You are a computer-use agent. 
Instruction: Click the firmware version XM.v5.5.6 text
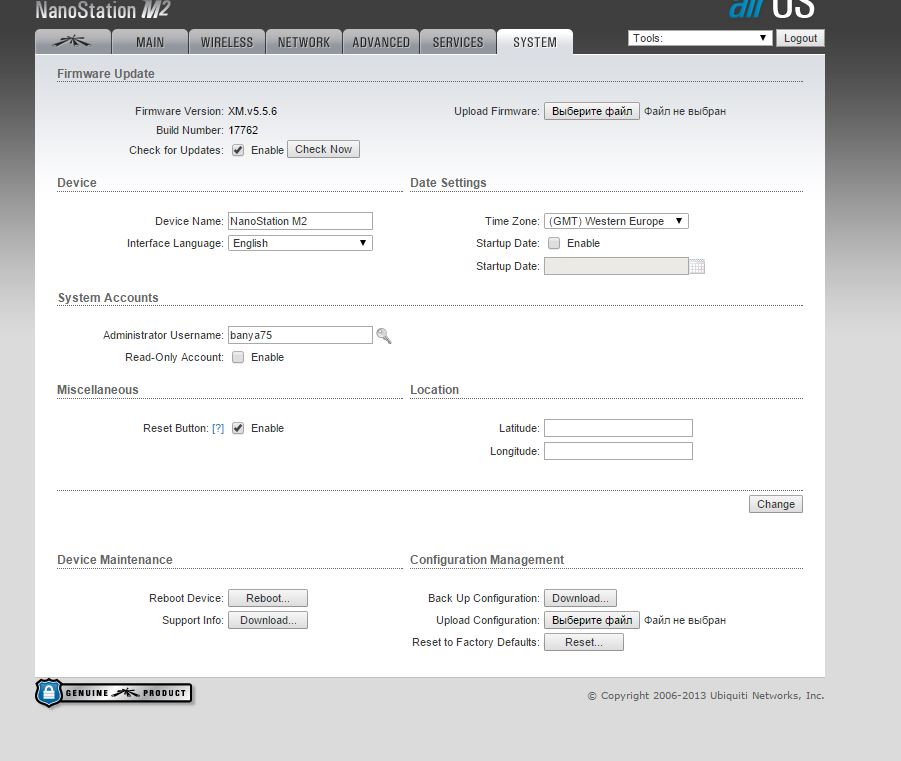point(252,111)
